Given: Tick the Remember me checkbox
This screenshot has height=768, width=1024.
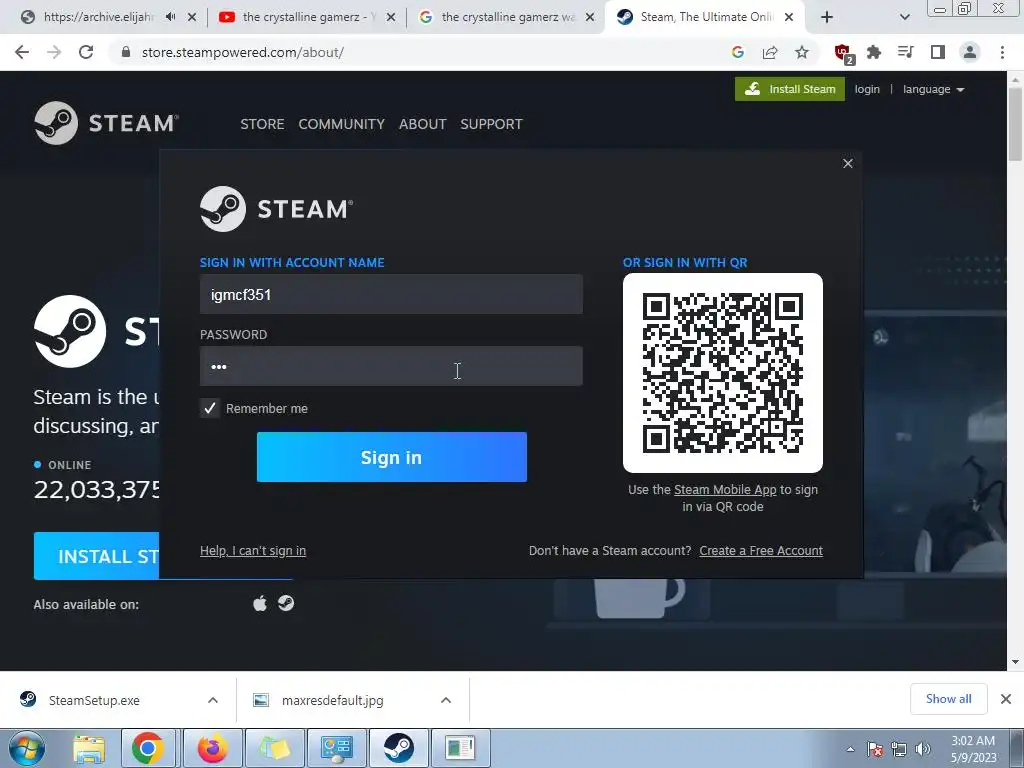Looking at the screenshot, I should (x=210, y=408).
